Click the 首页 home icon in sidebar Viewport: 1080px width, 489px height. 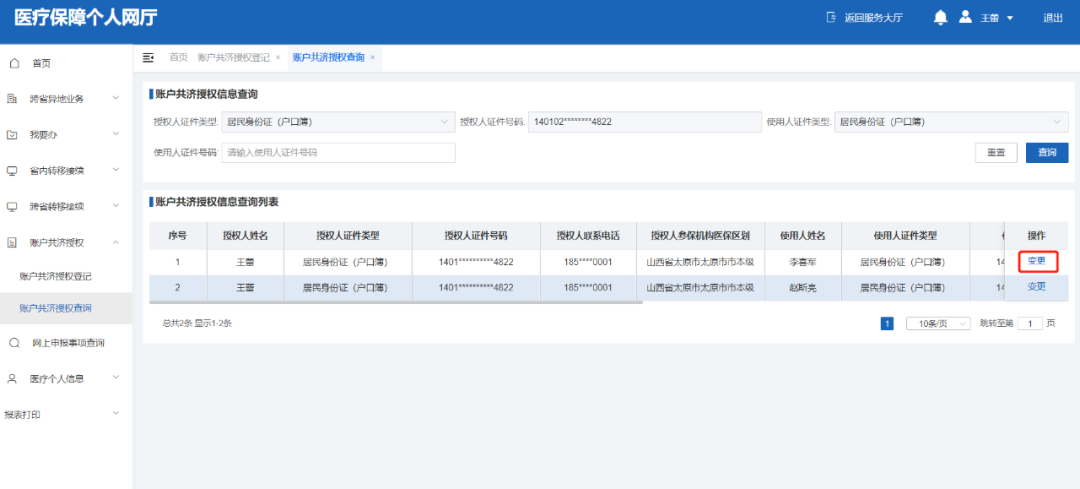14,63
